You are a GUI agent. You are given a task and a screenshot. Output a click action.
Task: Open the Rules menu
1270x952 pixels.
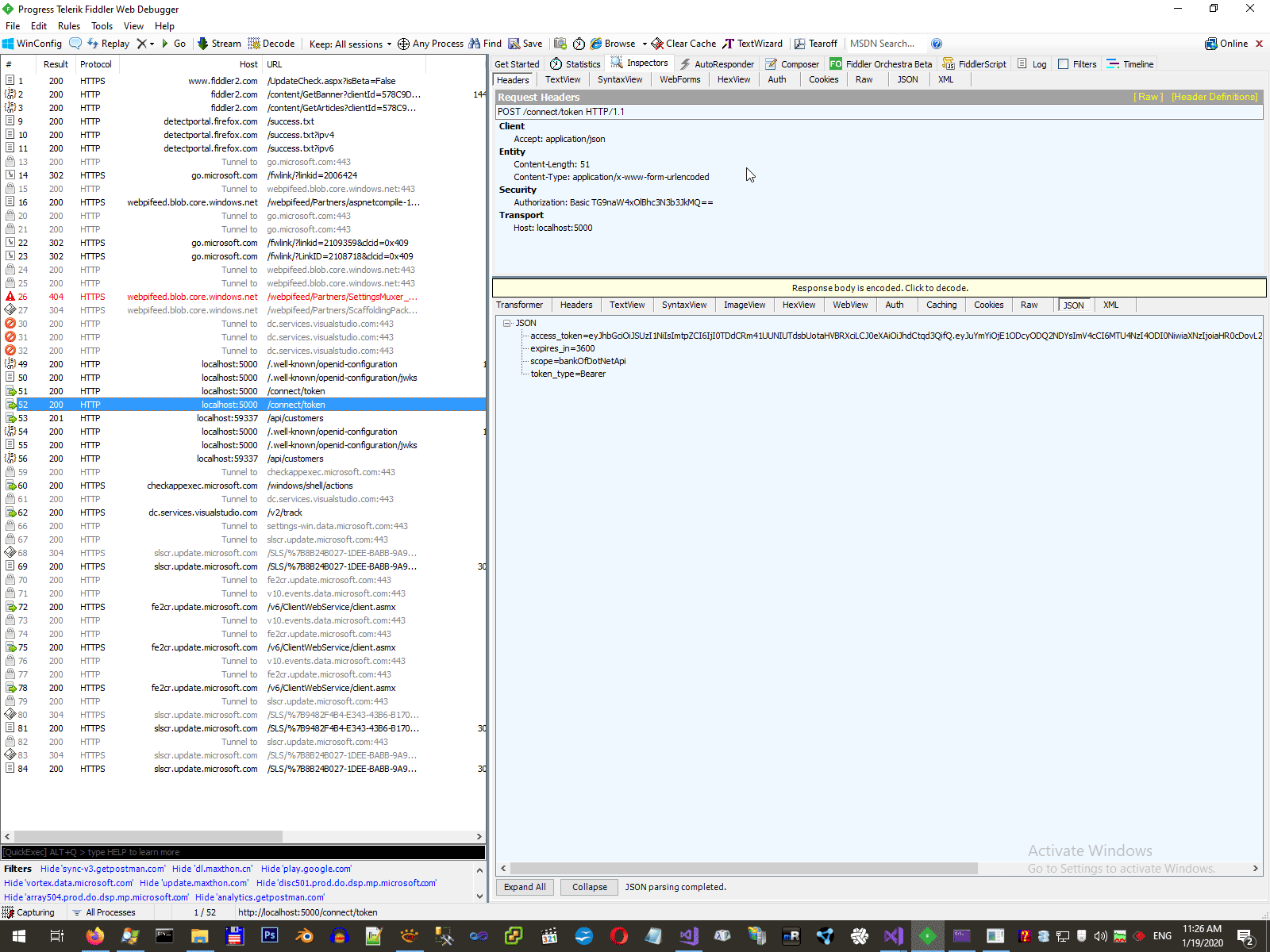pos(69,26)
